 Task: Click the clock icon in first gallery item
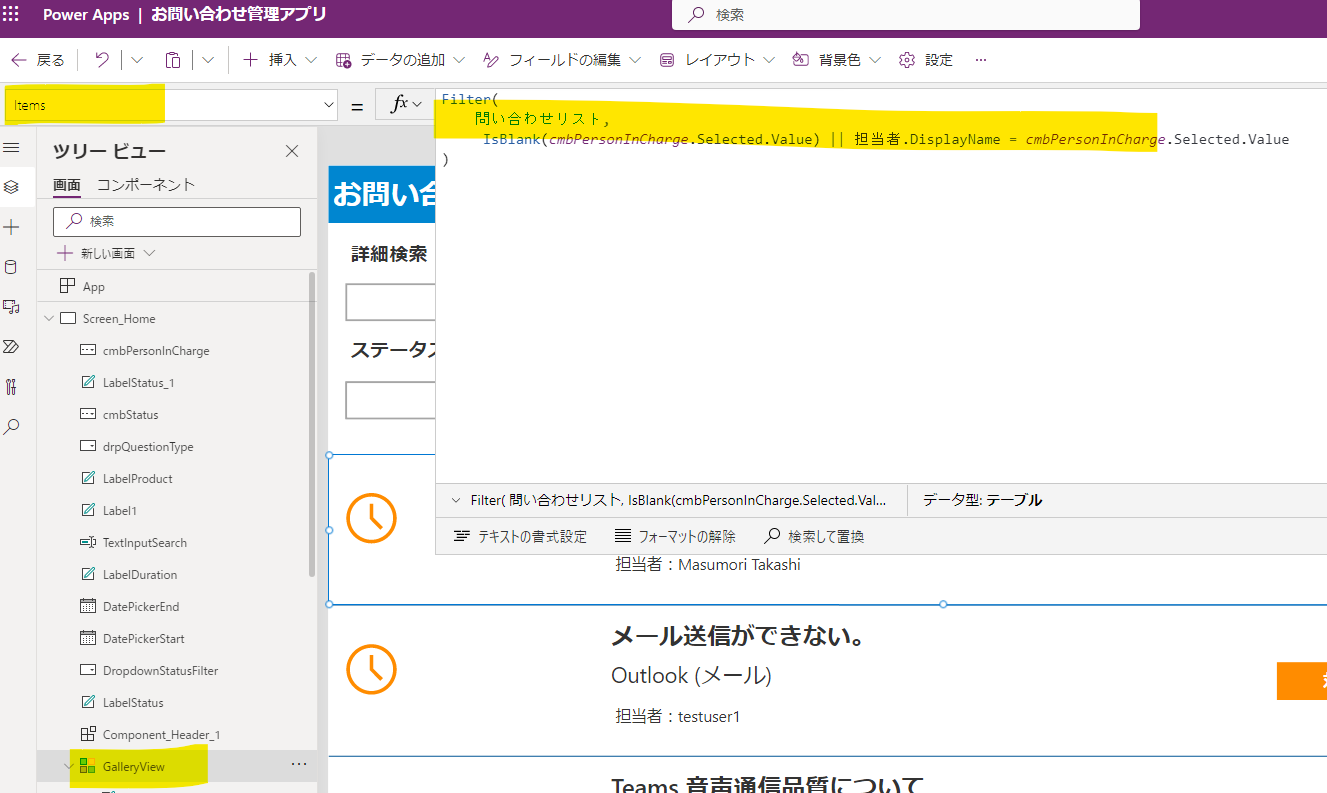click(x=371, y=518)
